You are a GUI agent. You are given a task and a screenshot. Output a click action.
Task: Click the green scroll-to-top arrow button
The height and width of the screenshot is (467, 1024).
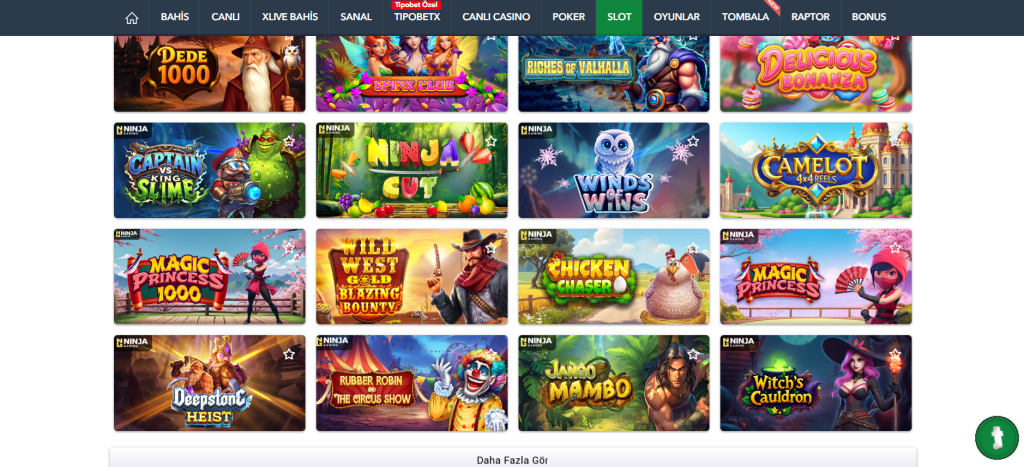(x=997, y=438)
